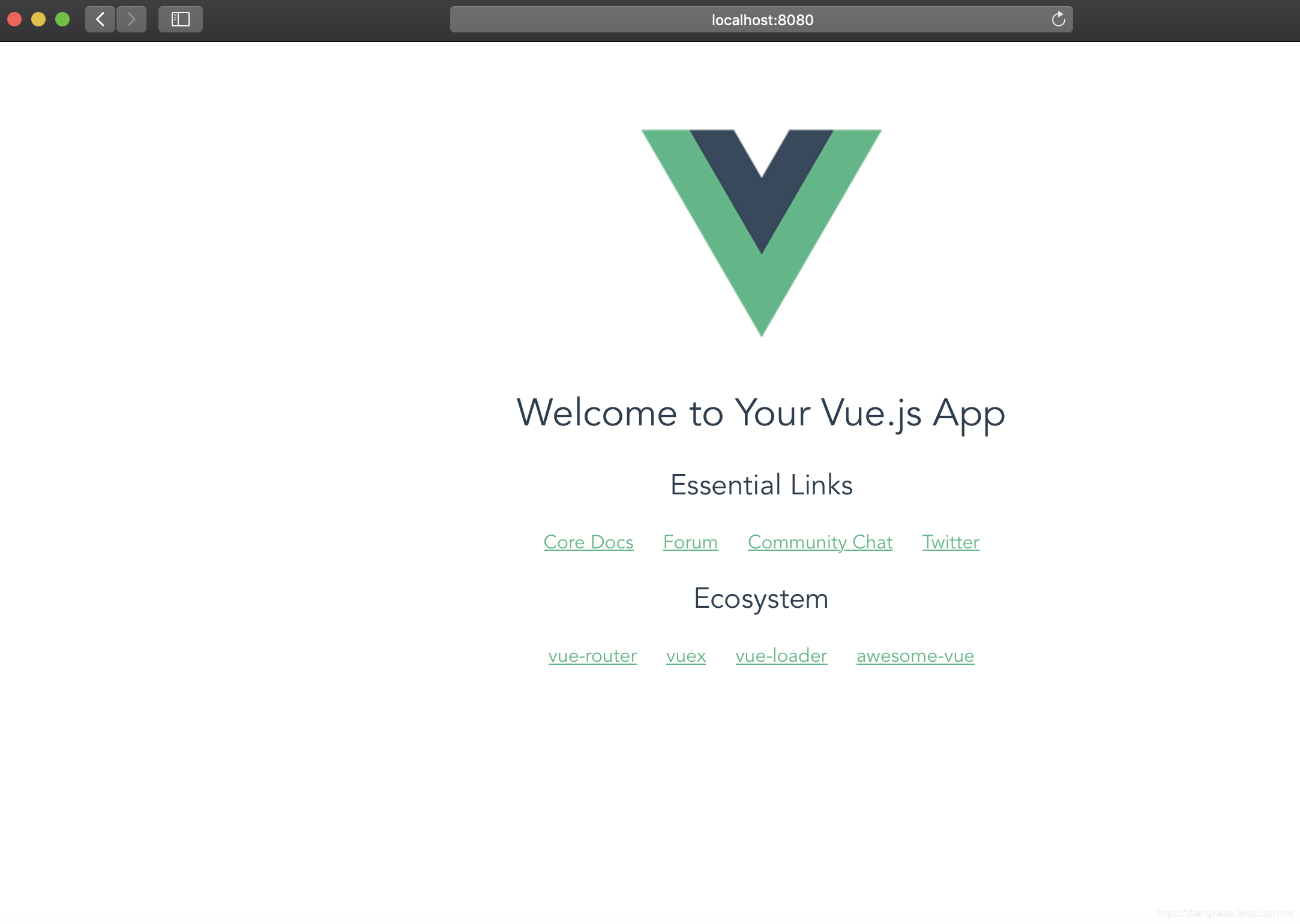This screenshot has height=924, width=1300.
Task: Click the Ecosystem heading
Action: [x=762, y=599]
